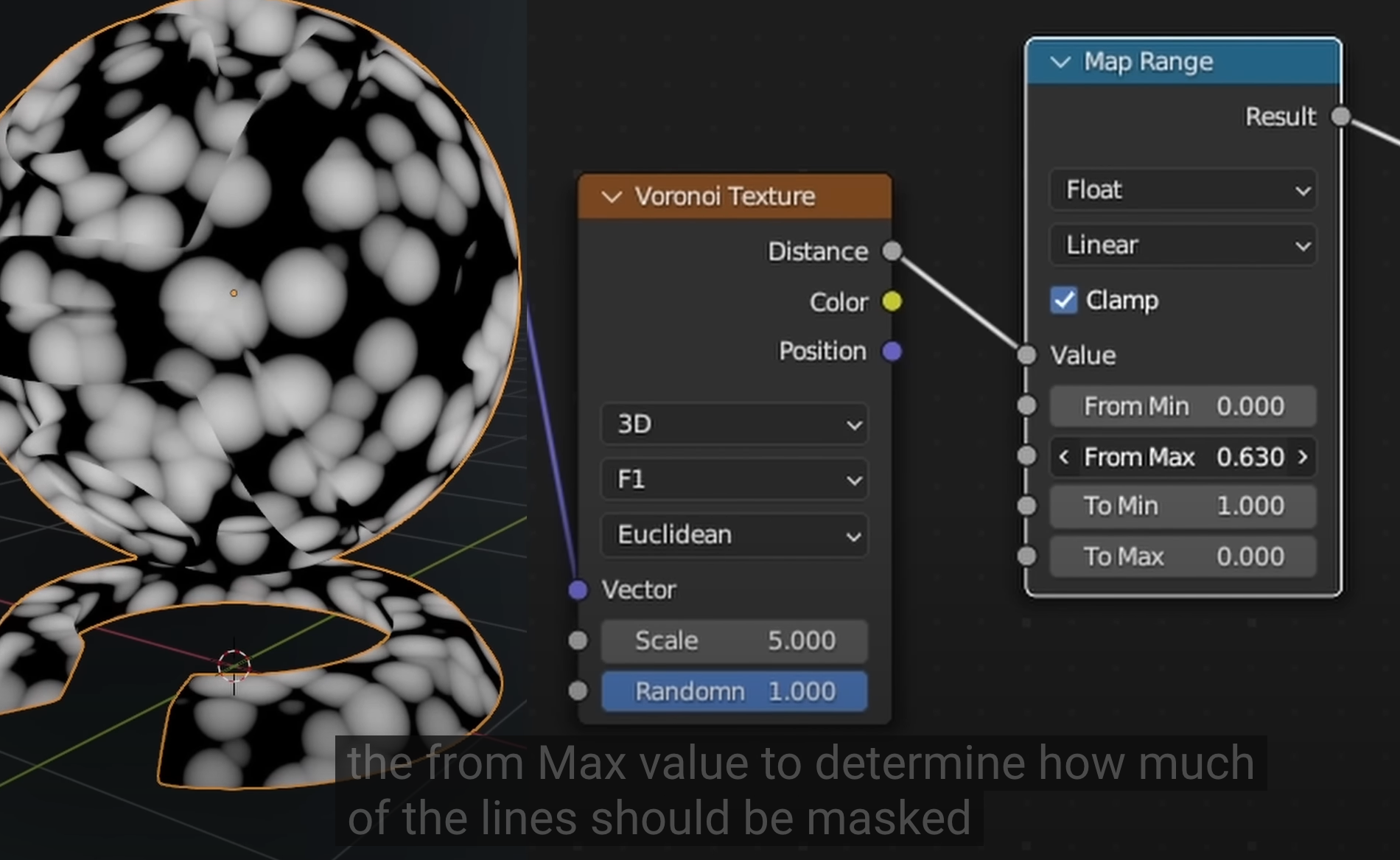Click the Distance output socket
This screenshot has height=860, width=1400.
892,251
